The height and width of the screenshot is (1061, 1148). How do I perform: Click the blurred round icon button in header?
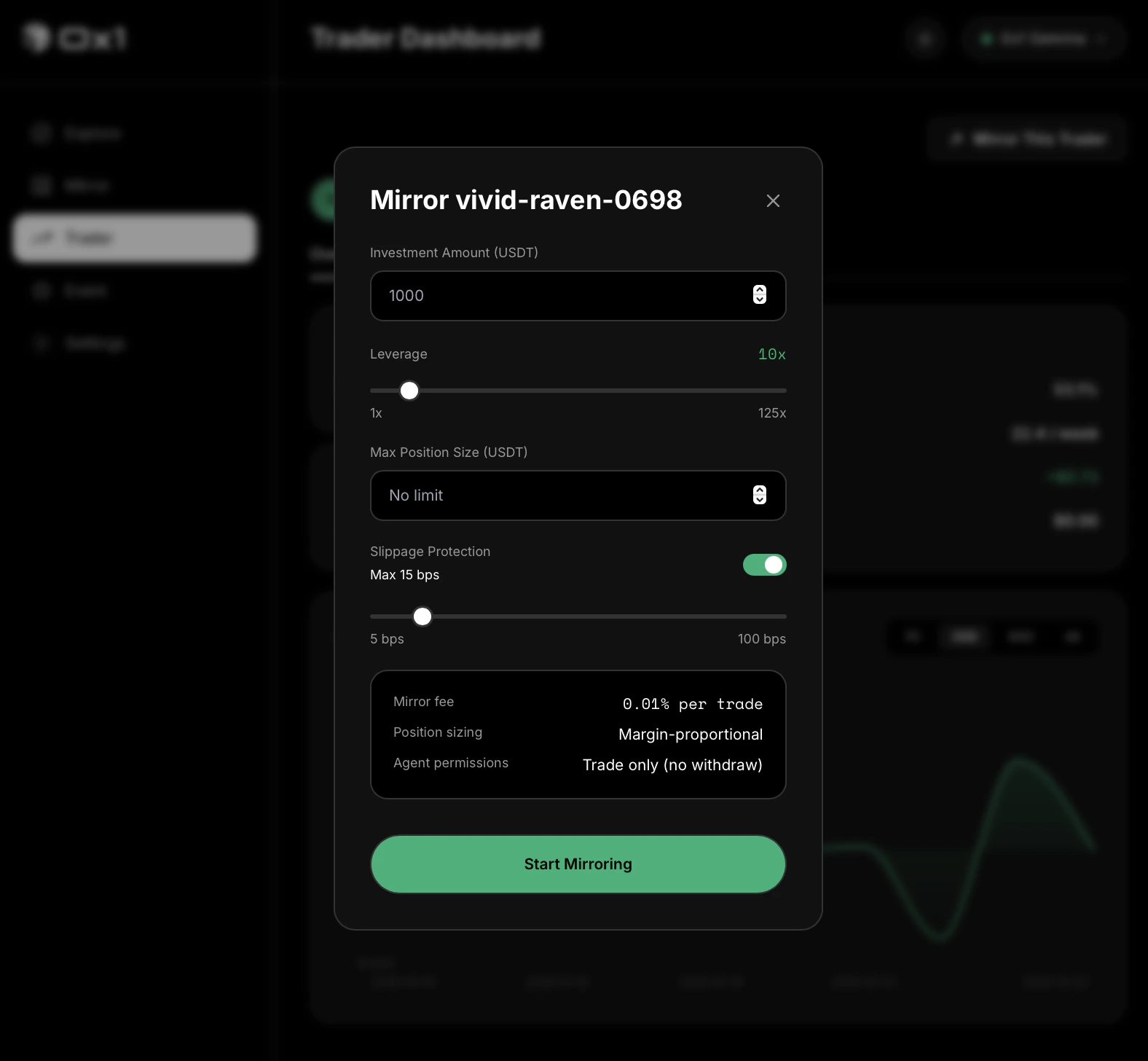[926, 39]
